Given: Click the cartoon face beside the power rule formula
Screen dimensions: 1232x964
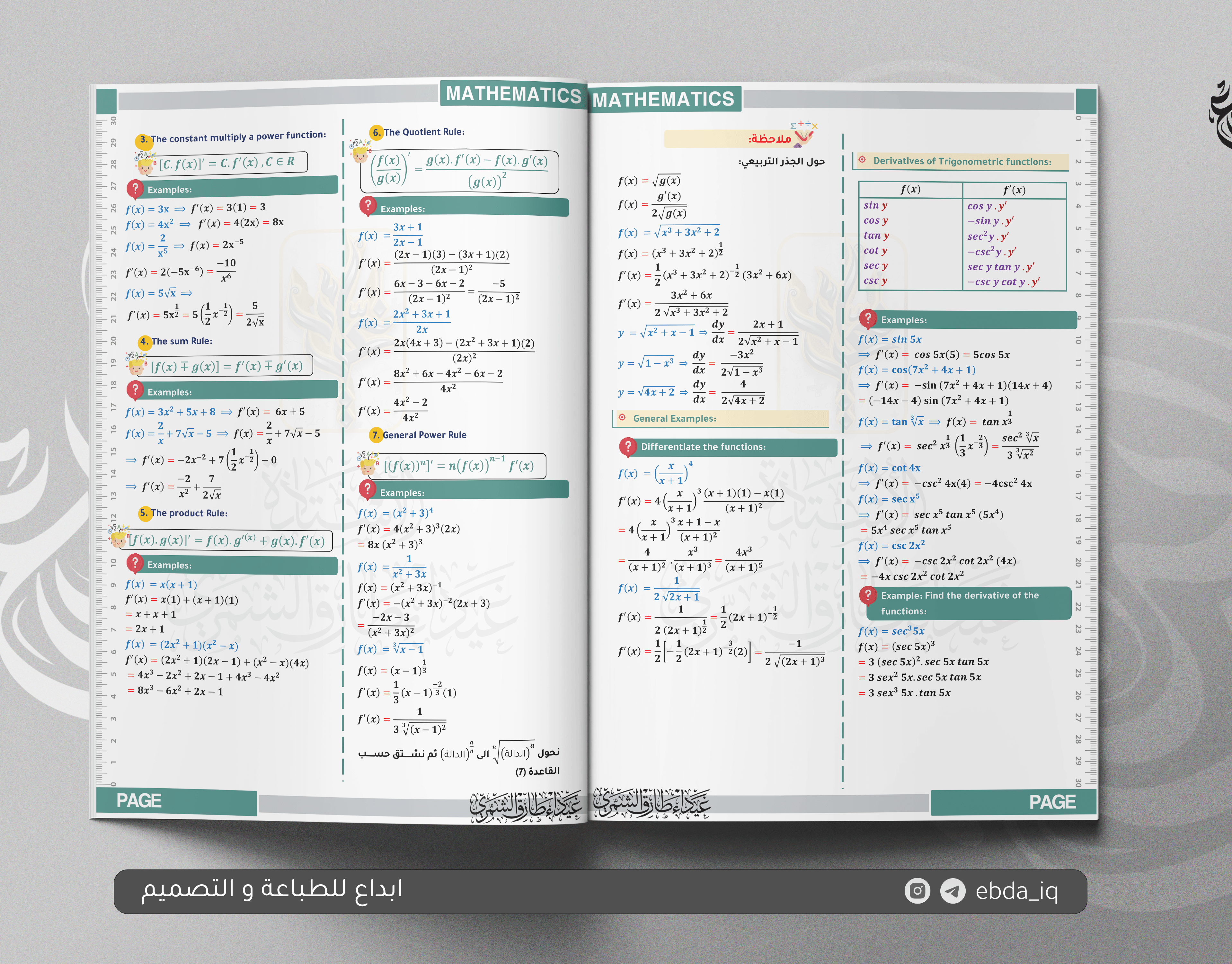Looking at the screenshot, I should [x=368, y=464].
